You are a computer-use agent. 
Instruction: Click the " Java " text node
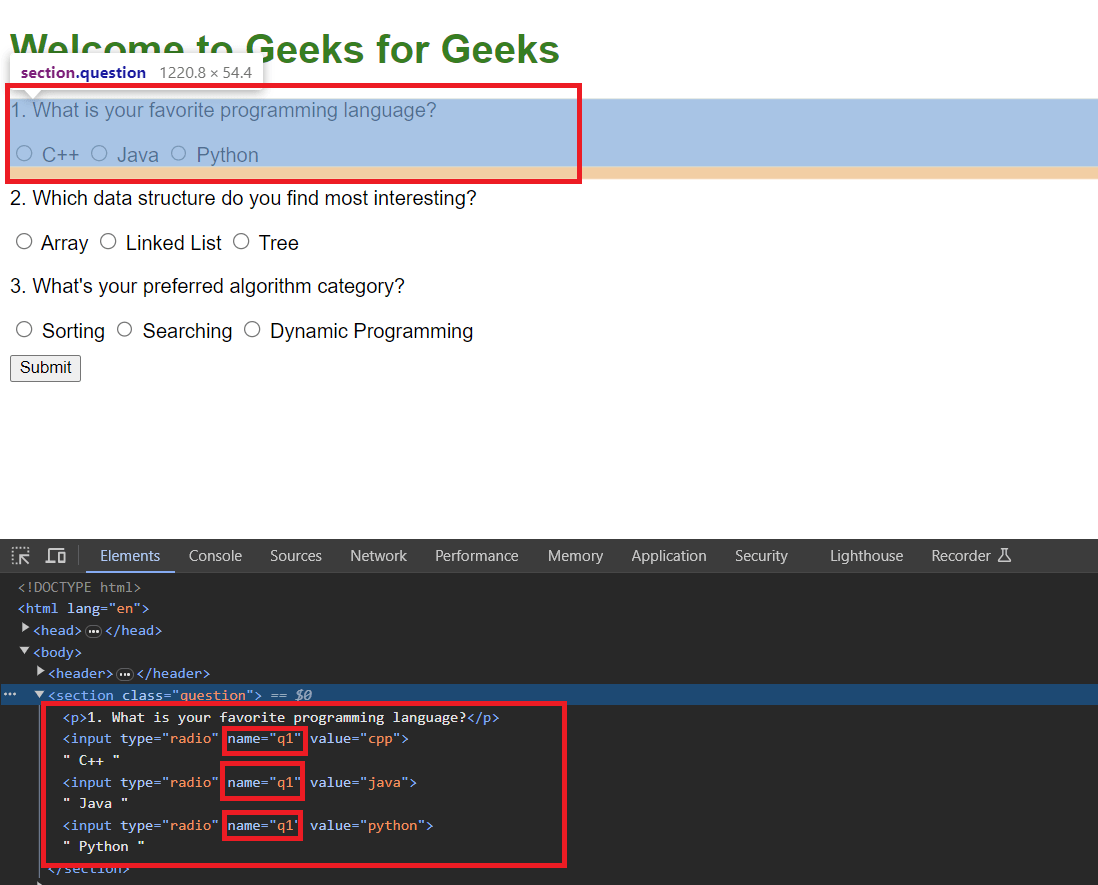(x=95, y=804)
